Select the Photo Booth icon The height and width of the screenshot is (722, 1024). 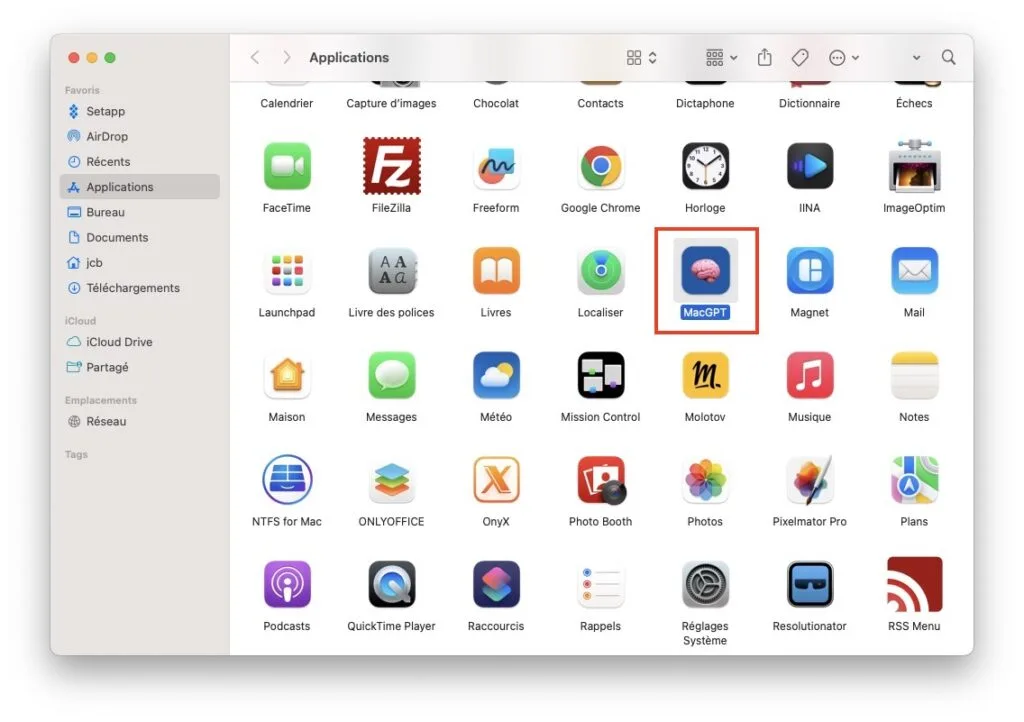tap(601, 480)
